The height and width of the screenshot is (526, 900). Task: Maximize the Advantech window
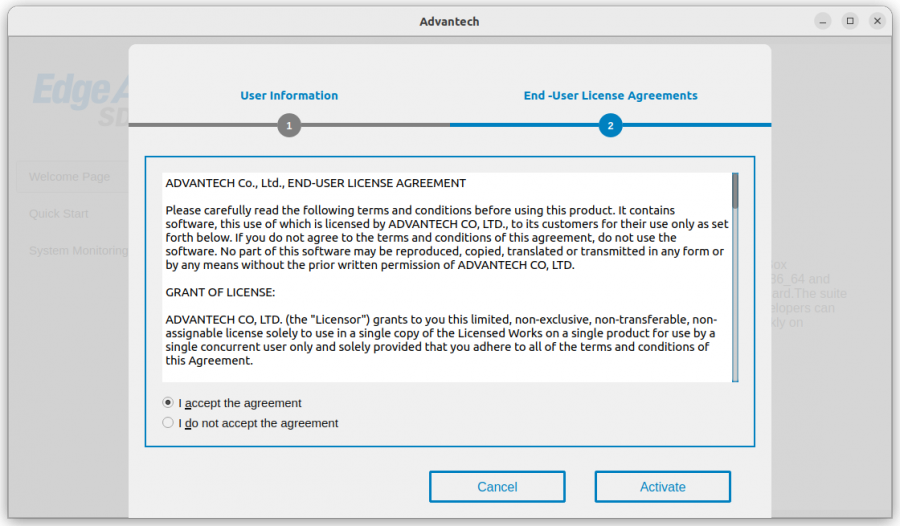[850, 21]
